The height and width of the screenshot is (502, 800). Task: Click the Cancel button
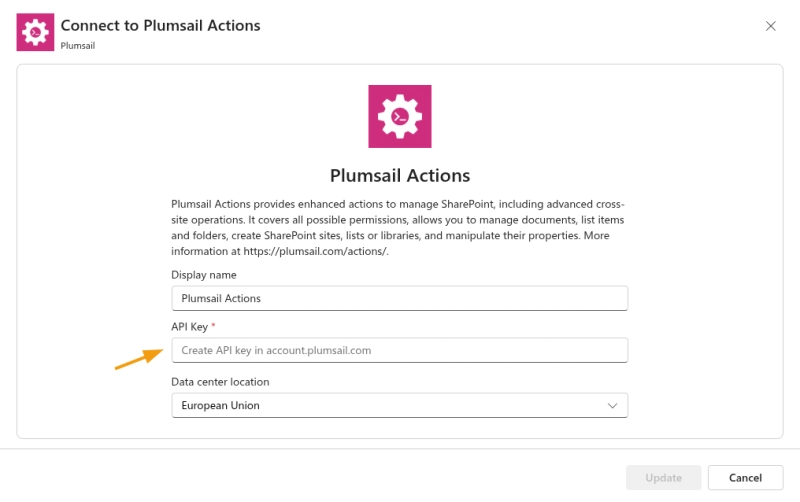[x=745, y=478]
